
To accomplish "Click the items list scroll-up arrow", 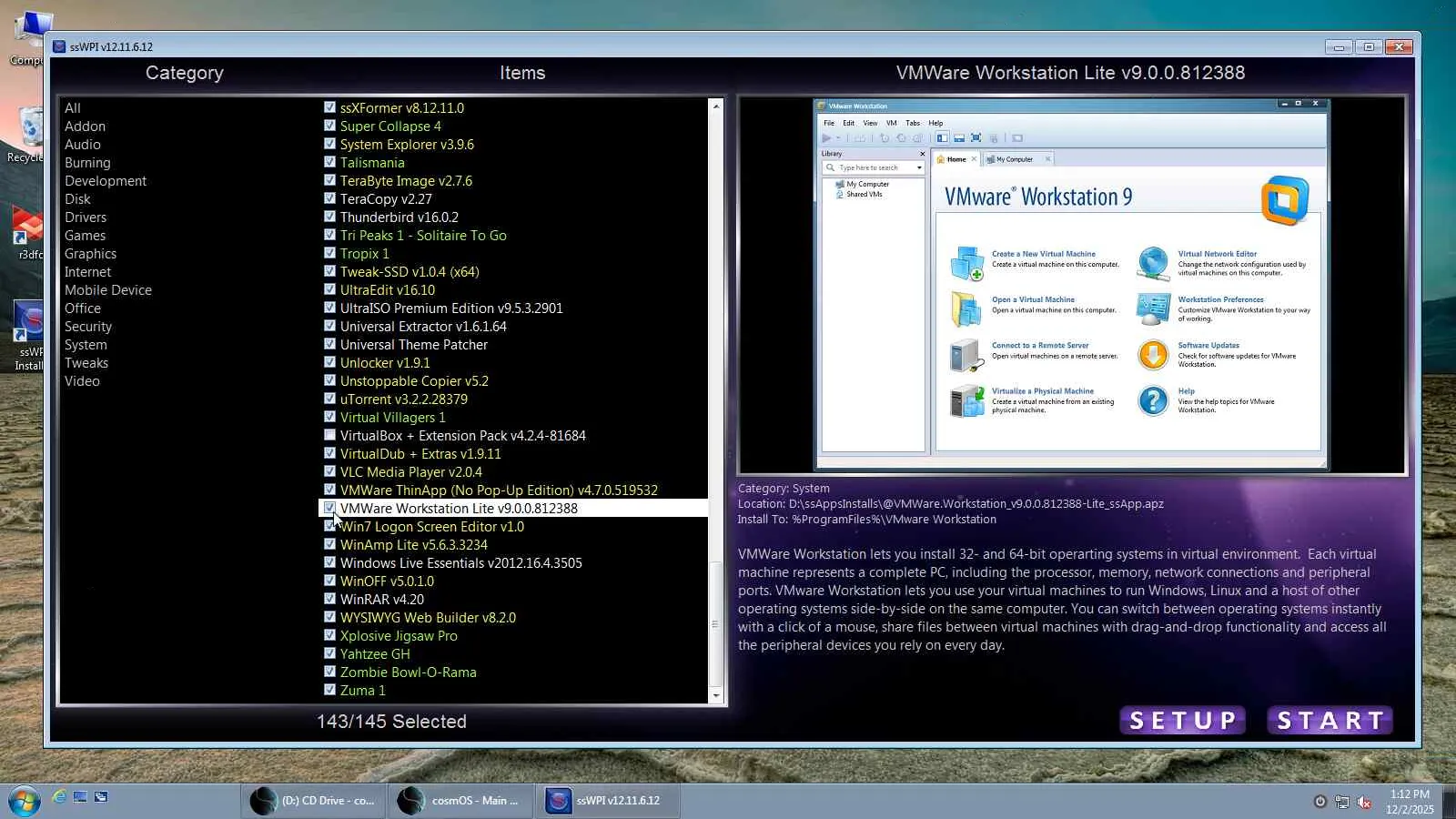I will pos(716,106).
